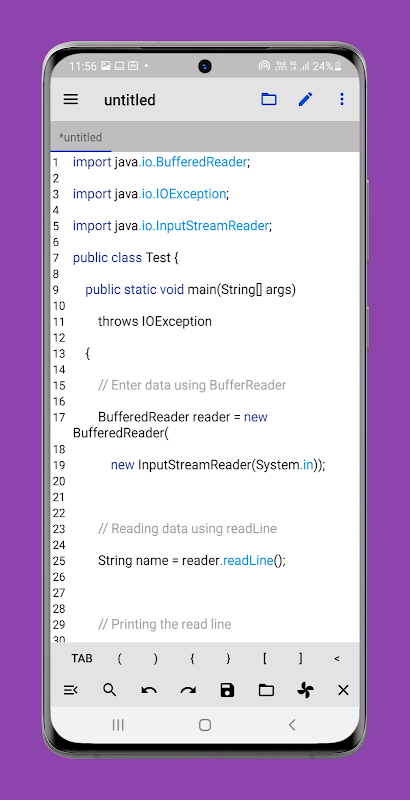The height and width of the screenshot is (800, 410).
Task: Redo the last undone edit
Action: coord(188,690)
